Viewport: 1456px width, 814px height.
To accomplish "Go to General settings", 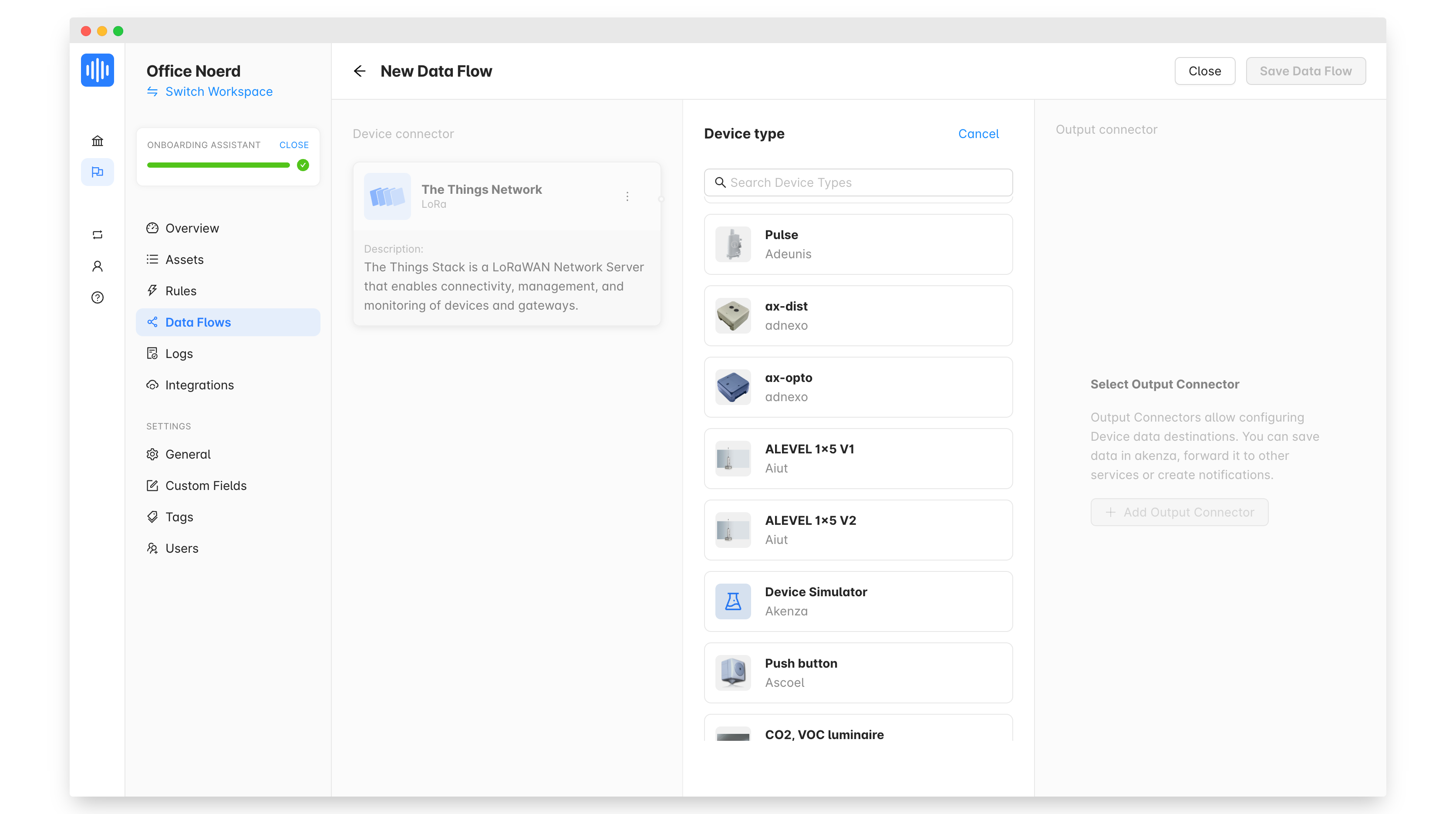I will (x=228, y=454).
